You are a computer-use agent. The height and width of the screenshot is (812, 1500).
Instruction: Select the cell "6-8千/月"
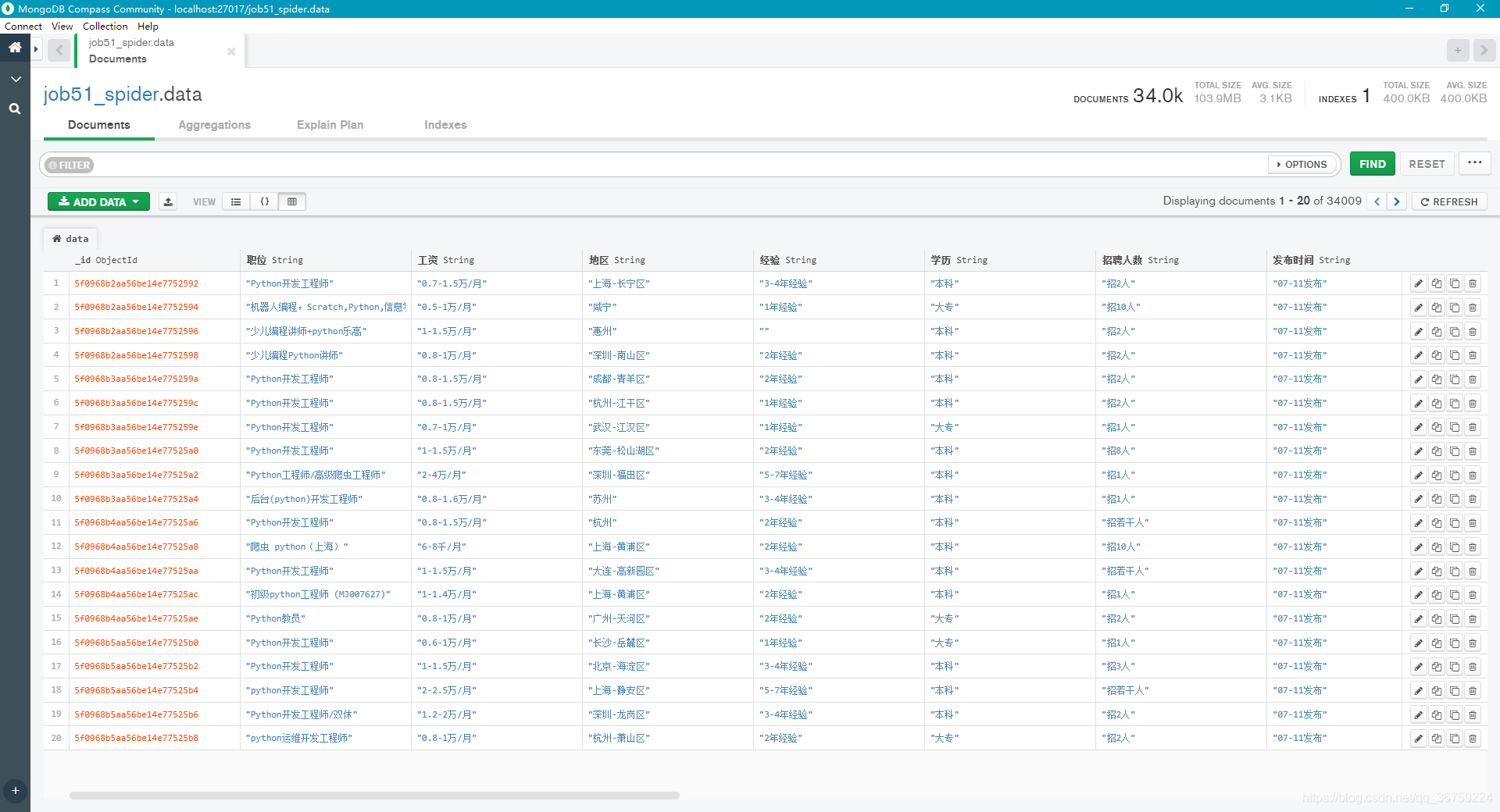click(x=441, y=547)
